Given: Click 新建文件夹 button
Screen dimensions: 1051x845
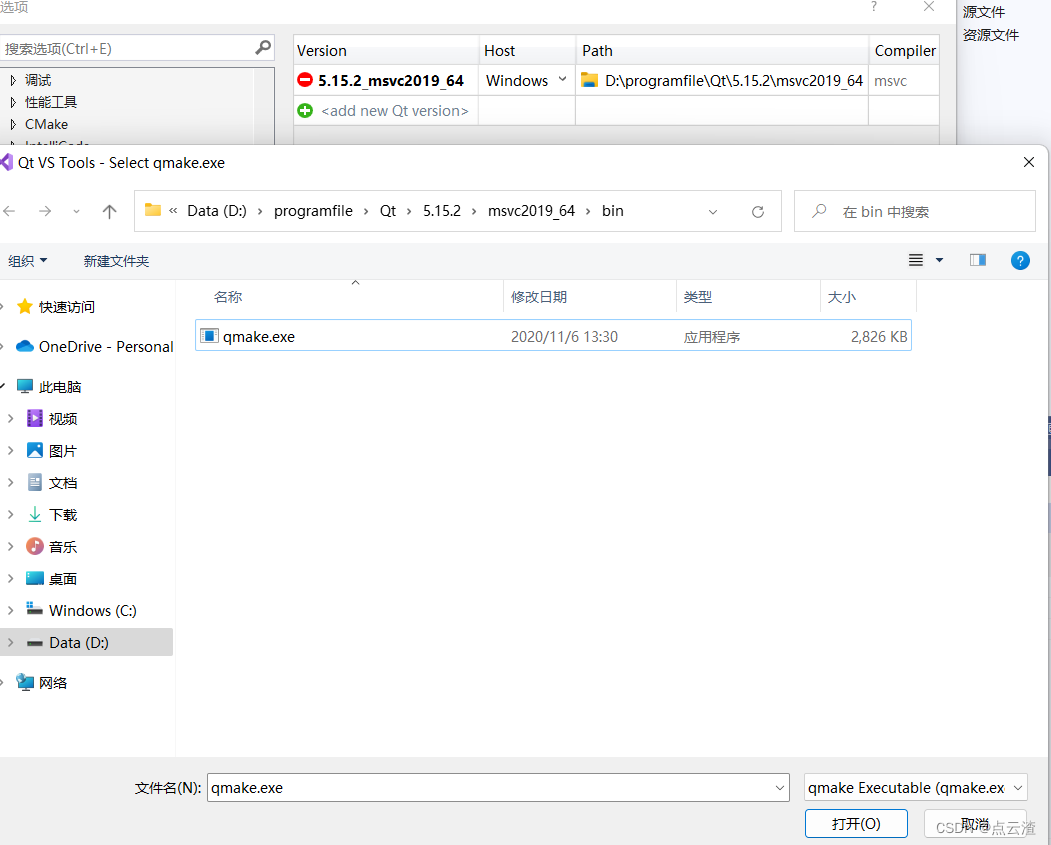Looking at the screenshot, I should click(x=116, y=261).
